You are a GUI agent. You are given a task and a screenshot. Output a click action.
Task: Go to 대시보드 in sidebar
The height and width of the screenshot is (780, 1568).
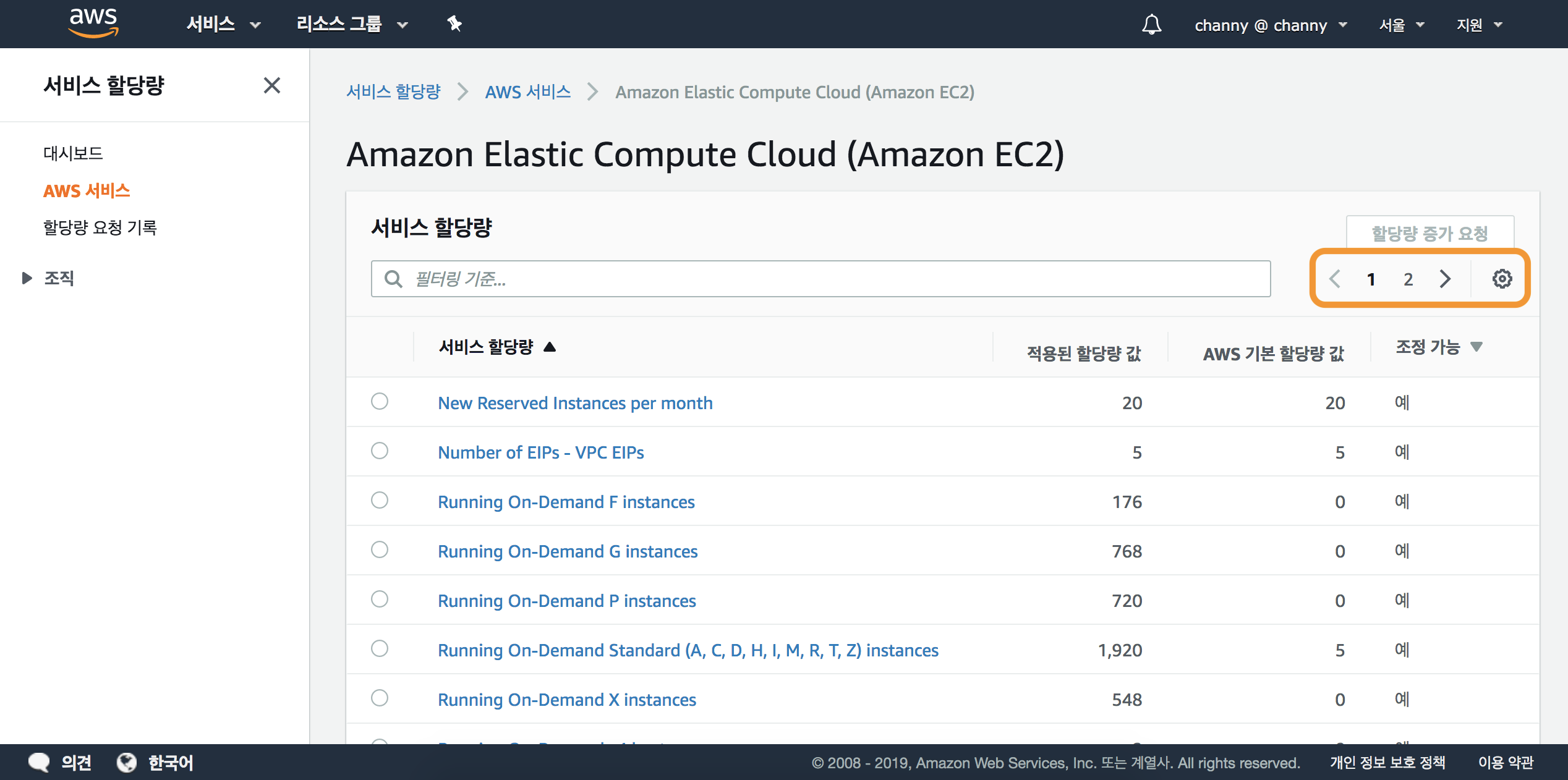[x=73, y=153]
